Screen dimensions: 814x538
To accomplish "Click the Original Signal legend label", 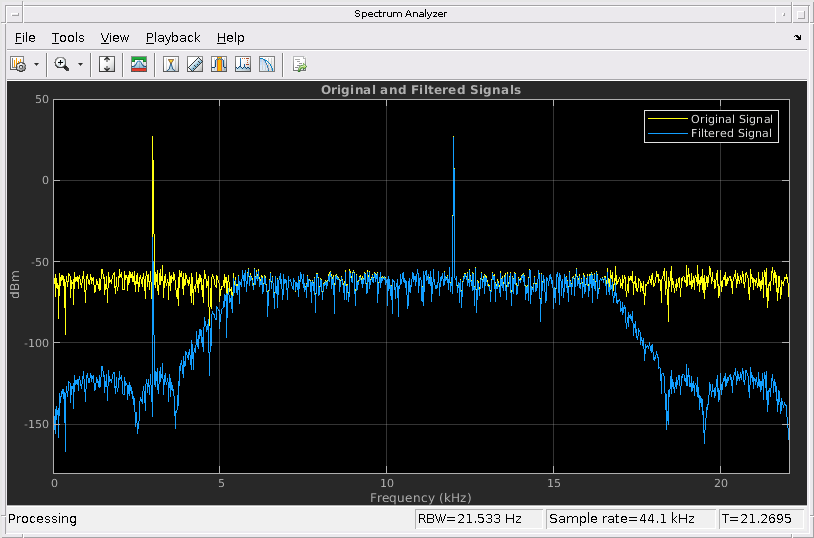I will click(731, 119).
